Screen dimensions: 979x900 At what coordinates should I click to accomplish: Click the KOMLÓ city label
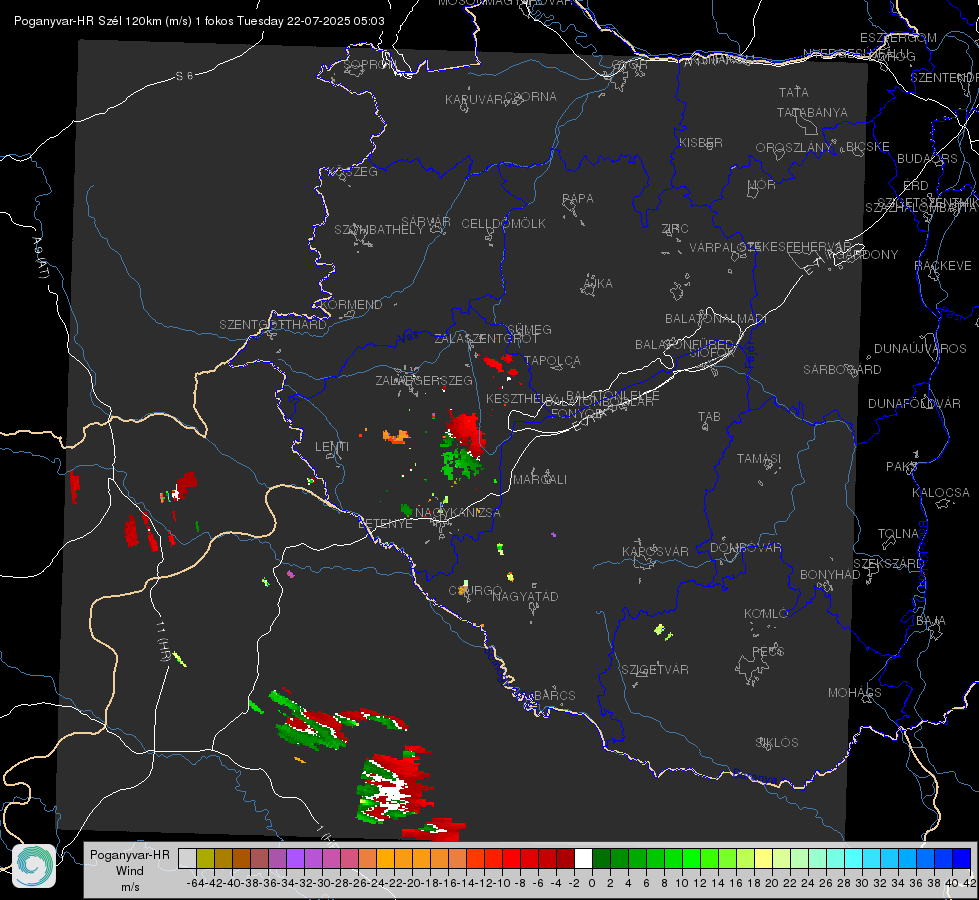click(766, 614)
